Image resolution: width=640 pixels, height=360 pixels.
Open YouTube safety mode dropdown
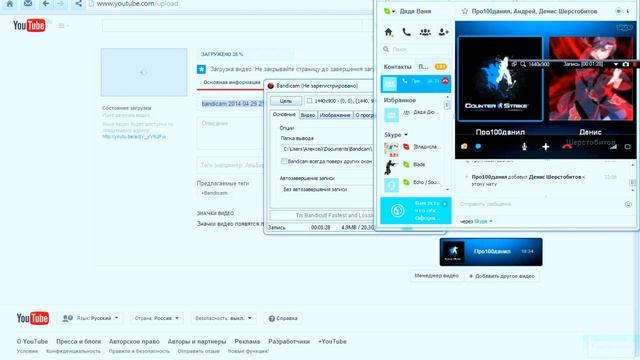coord(223,318)
